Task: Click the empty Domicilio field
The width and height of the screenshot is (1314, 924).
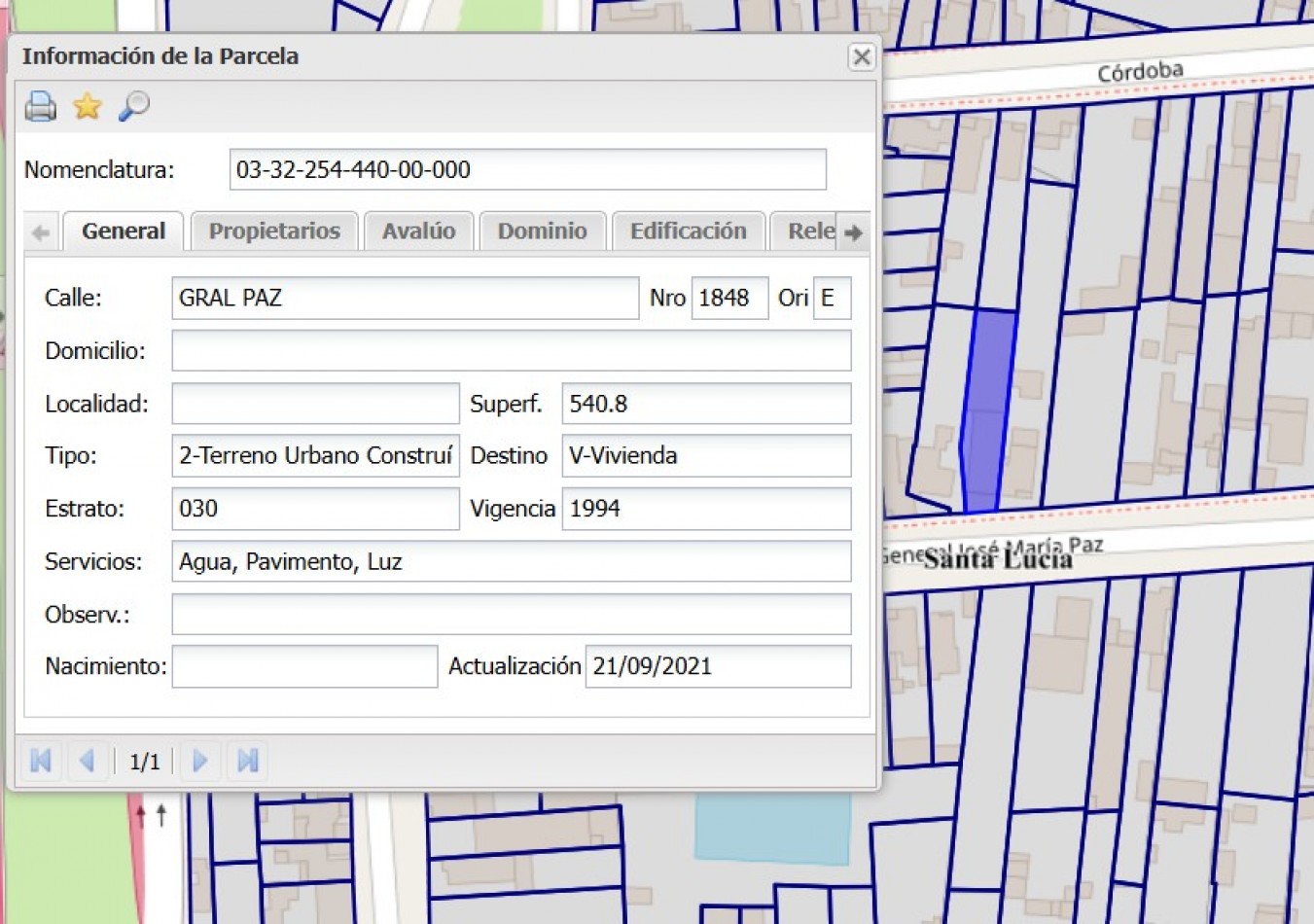Action: tap(512, 350)
